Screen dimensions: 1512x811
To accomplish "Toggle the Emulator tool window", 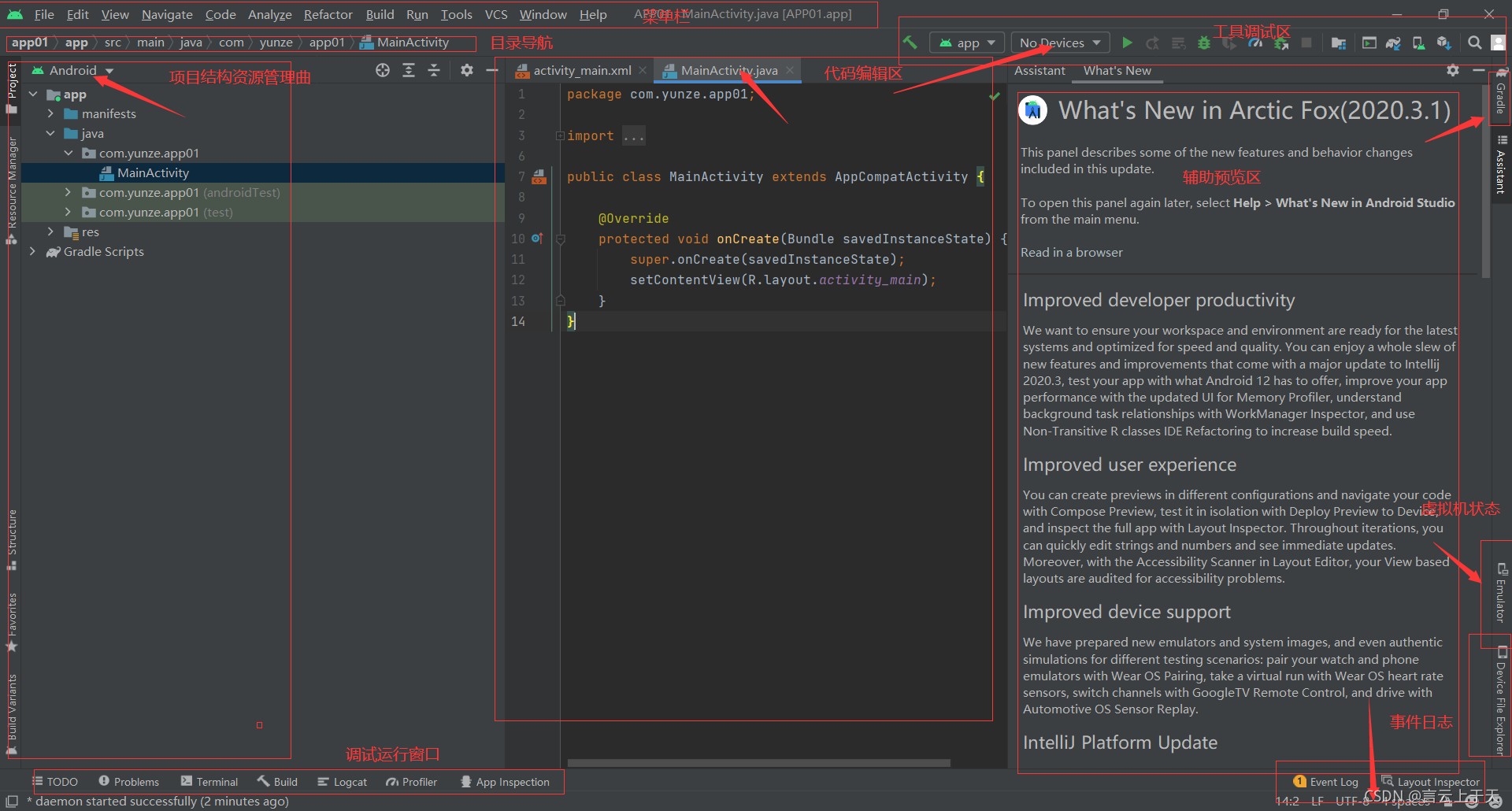I will tap(1501, 592).
